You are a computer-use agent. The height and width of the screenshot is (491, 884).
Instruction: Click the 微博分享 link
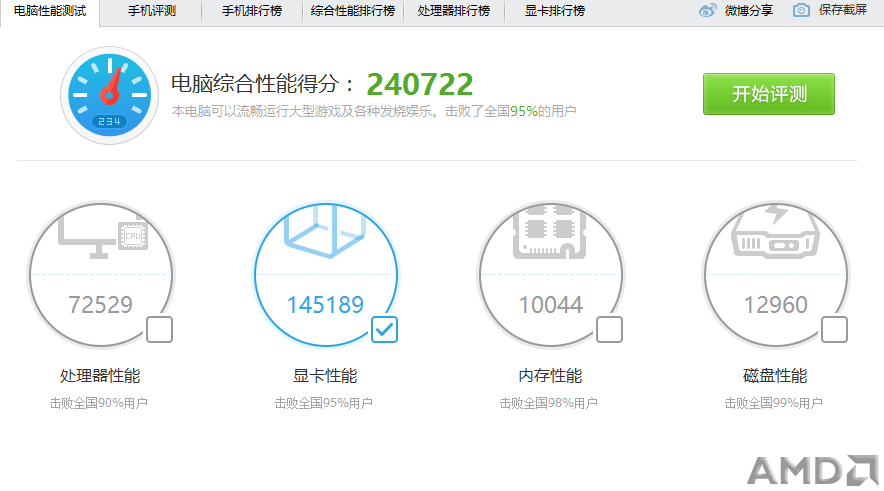749,11
